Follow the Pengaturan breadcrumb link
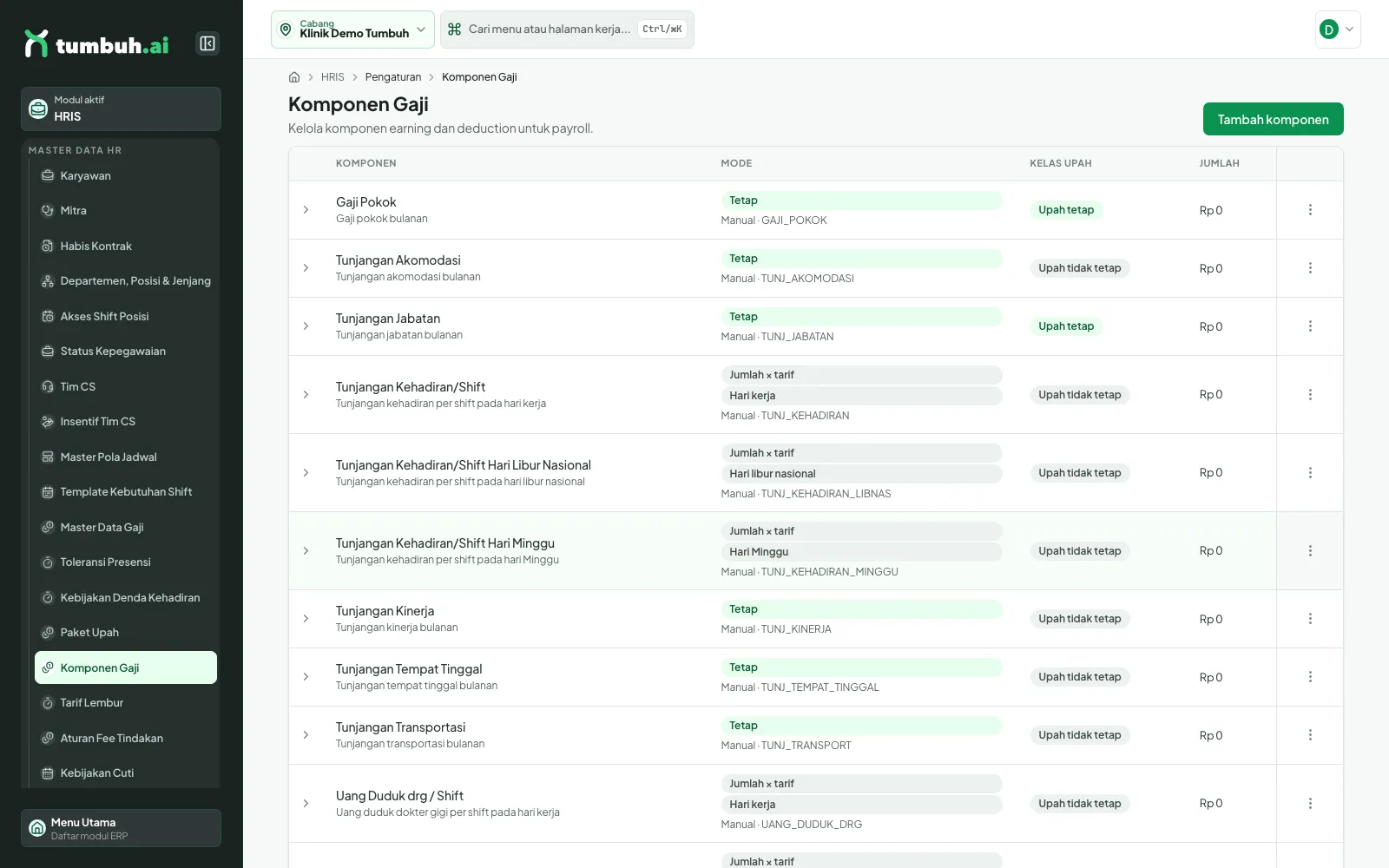1389x868 pixels. (393, 77)
